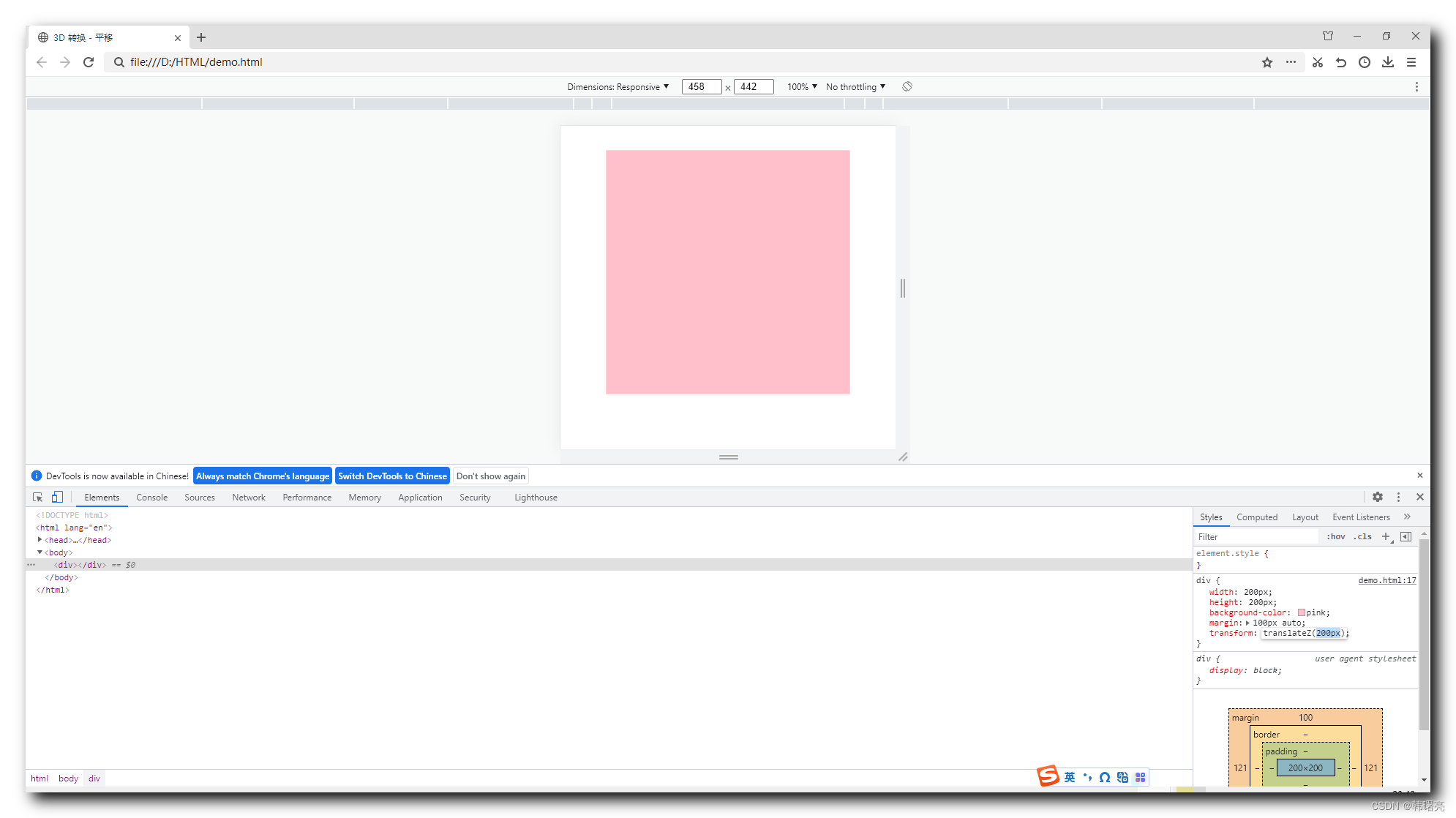Show more Styles pane tabs chevron
The image size is (1456, 818).
1407,517
